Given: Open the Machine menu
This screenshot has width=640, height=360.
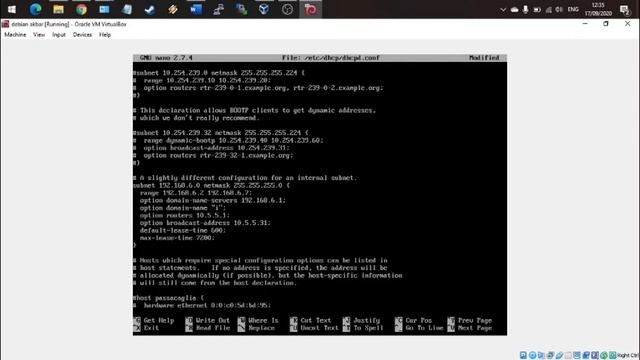Looking at the screenshot, I should tap(15, 35).
